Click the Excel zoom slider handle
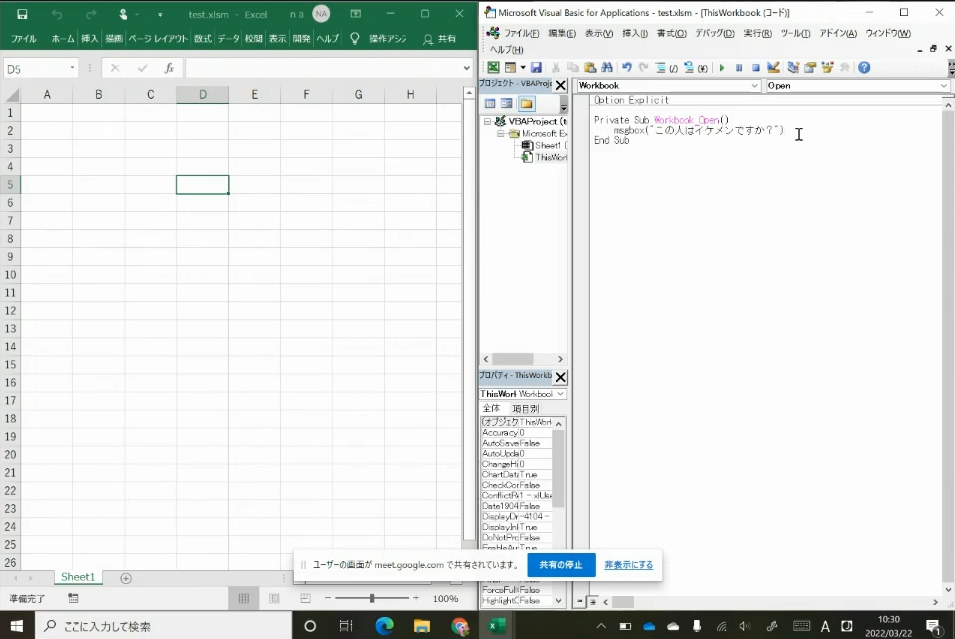The height and width of the screenshot is (639, 955). 372,598
